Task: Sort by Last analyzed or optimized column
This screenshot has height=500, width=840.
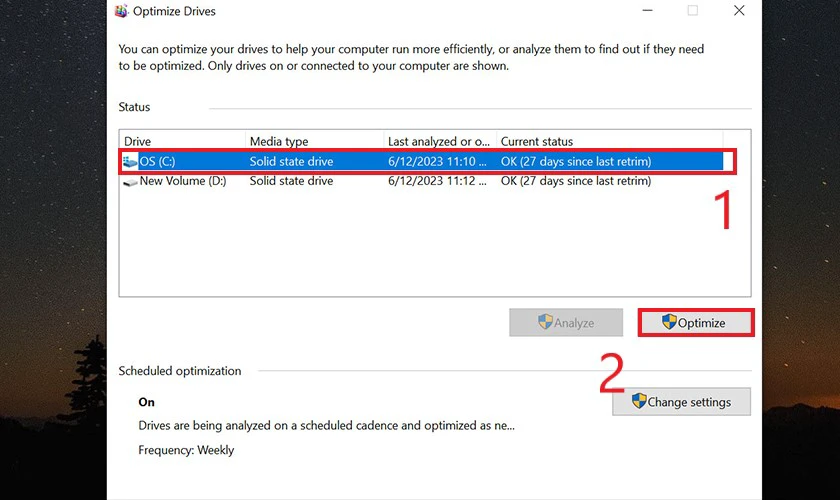Action: (x=440, y=141)
